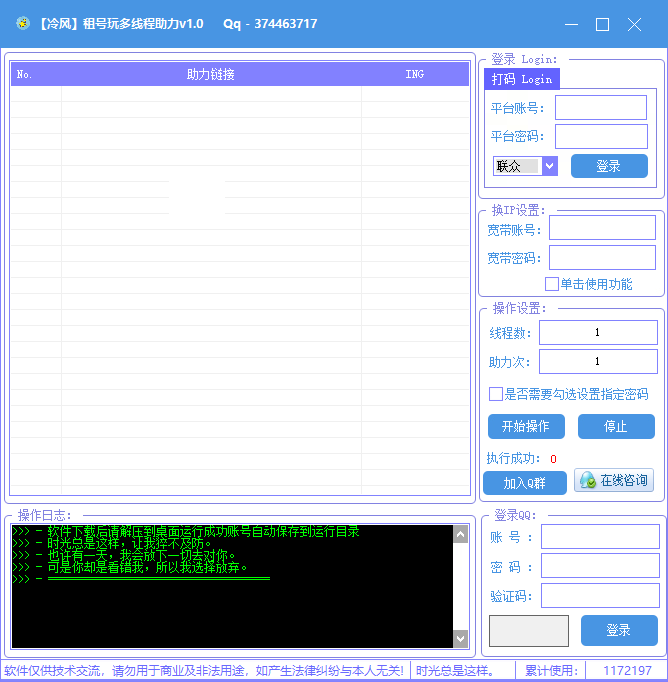
Task: Start with 开始操作 button
Action: [x=526, y=426]
